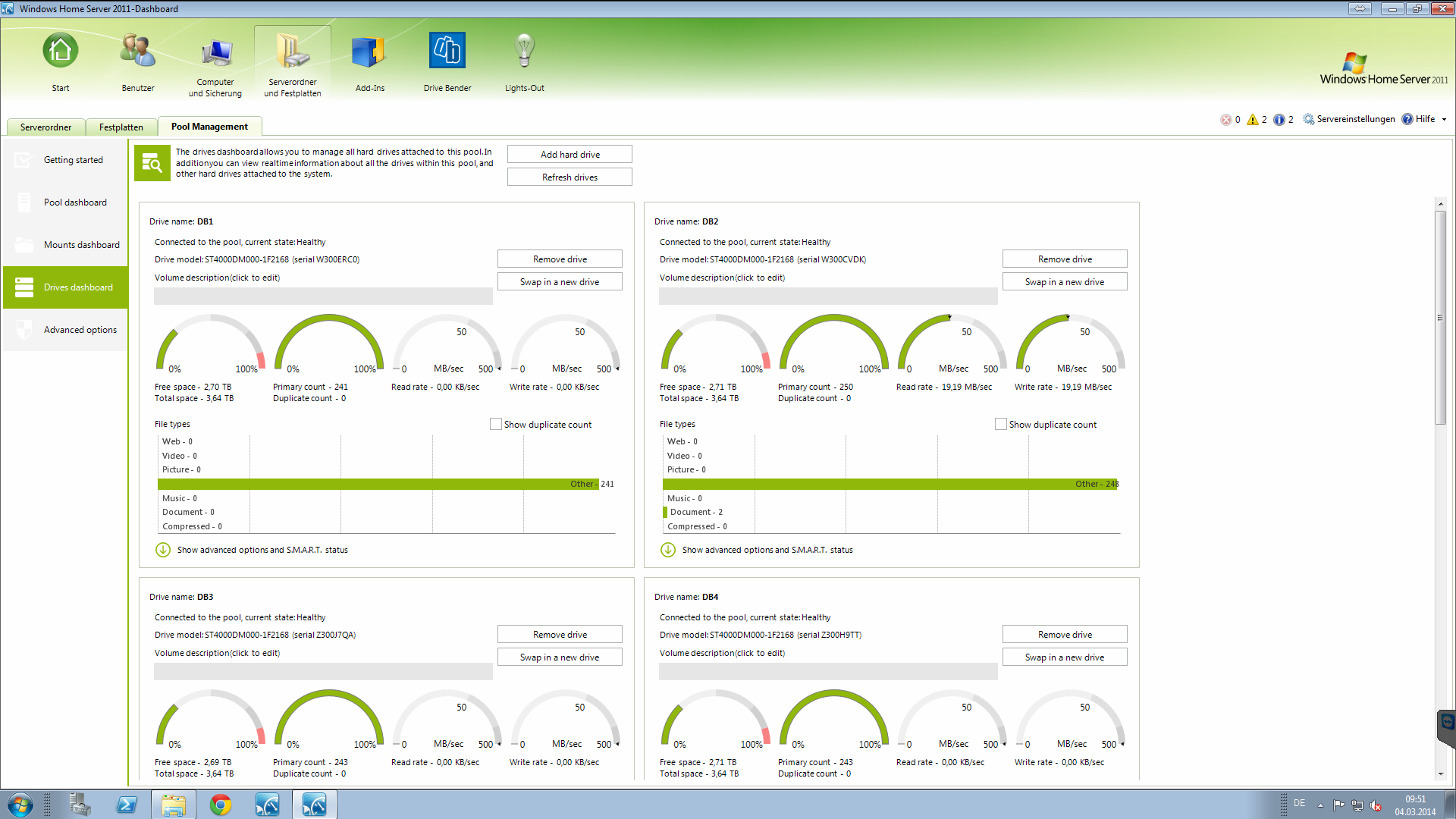Screen dimensions: 1456x819
Task: Click the scrollbar down arrow
Action: 1440,774
